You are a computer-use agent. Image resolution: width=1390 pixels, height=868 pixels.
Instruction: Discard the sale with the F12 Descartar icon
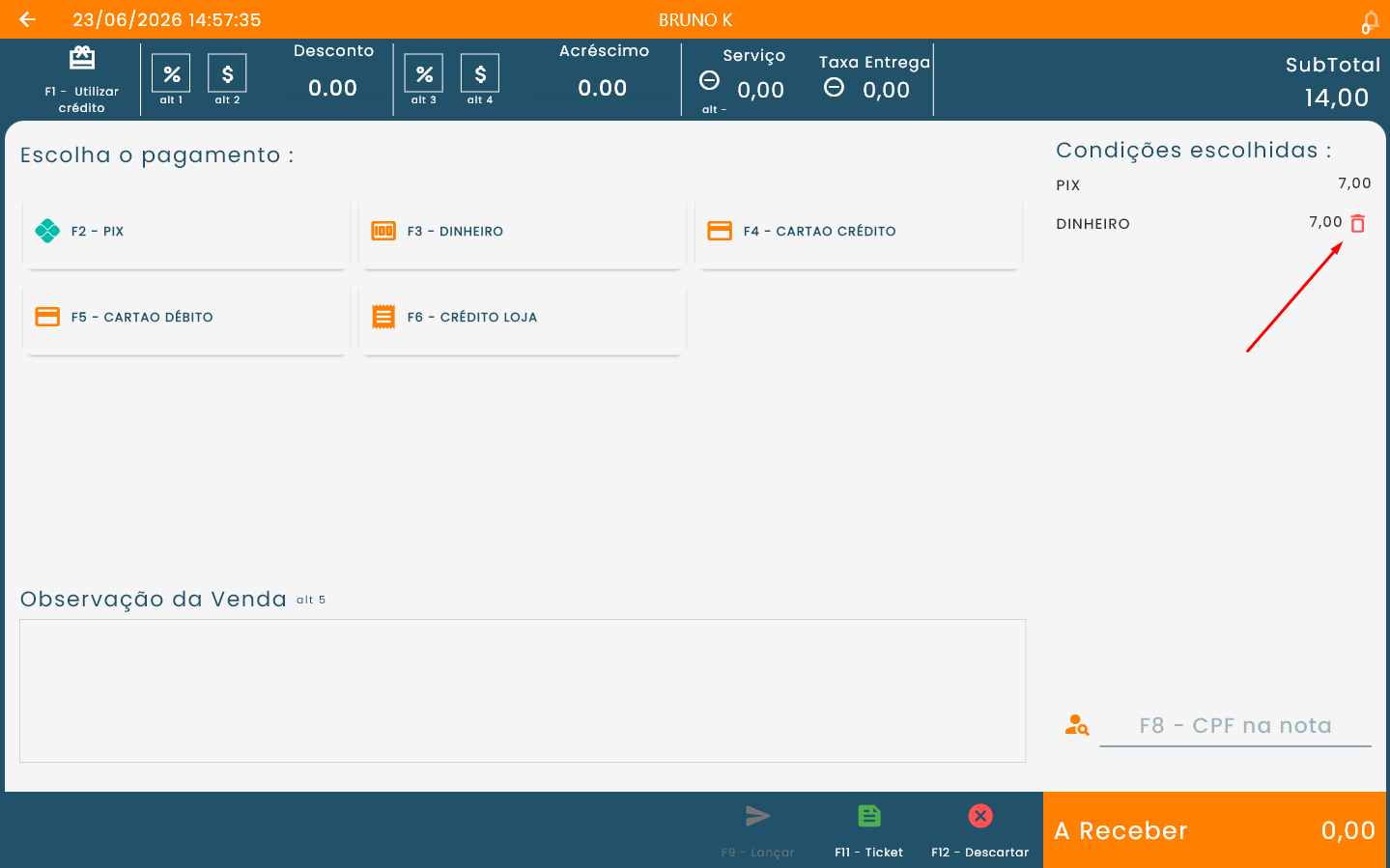tap(980, 816)
